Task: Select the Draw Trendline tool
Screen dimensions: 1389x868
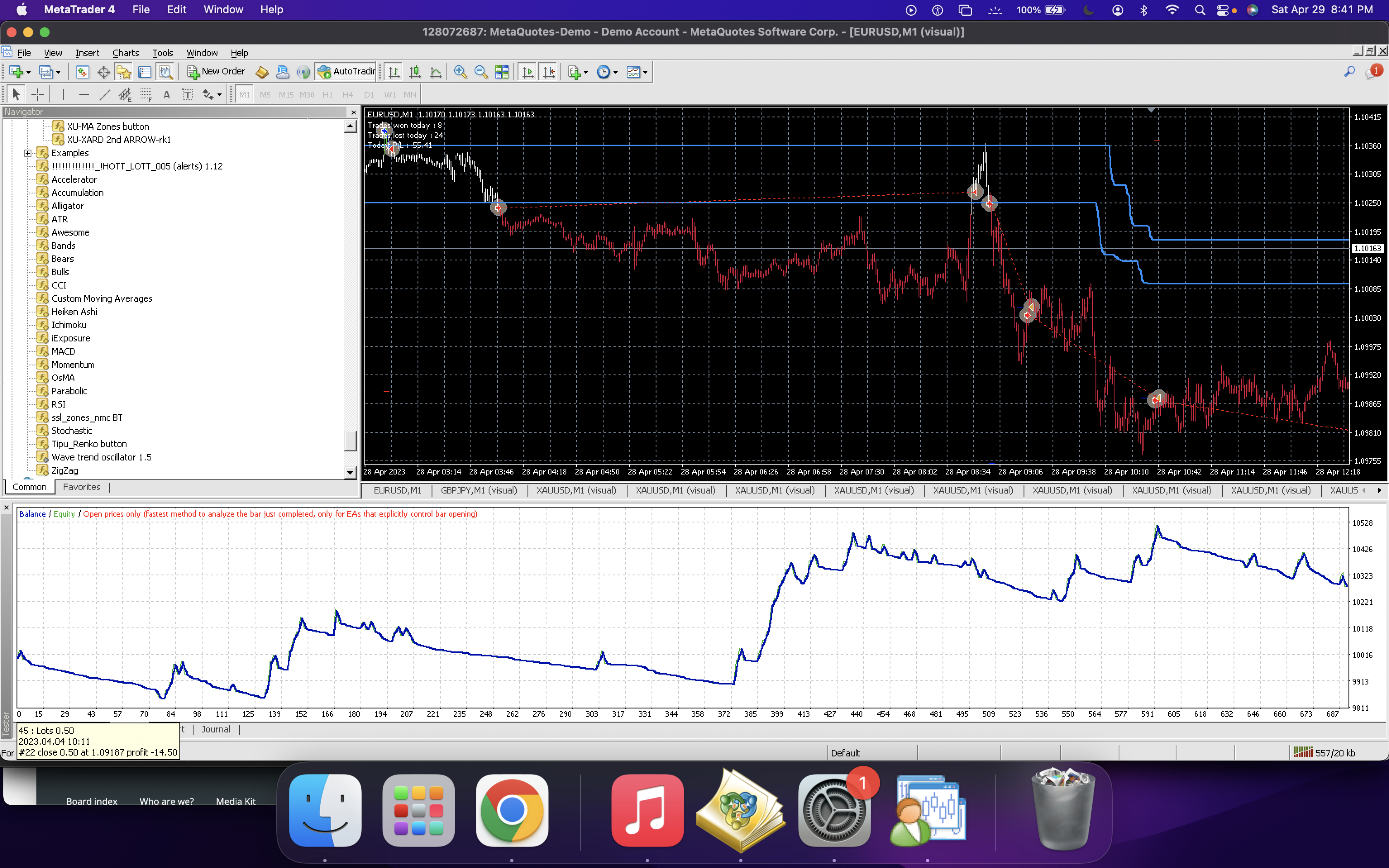Action: (105, 95)
